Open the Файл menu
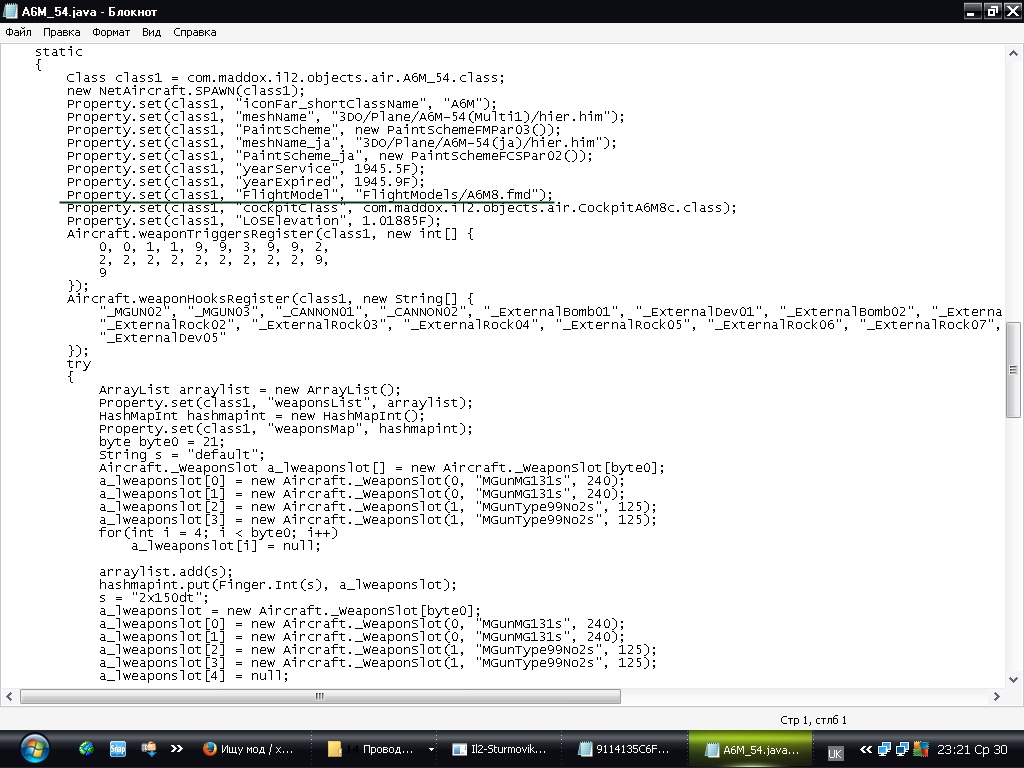1024x768 pixels. point(18,32)
